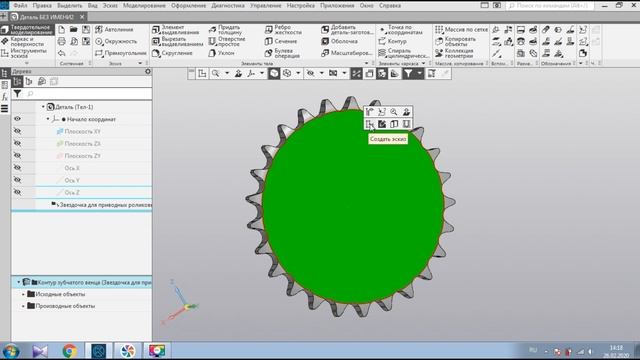Click the undo arrow icon

(62, 53)
